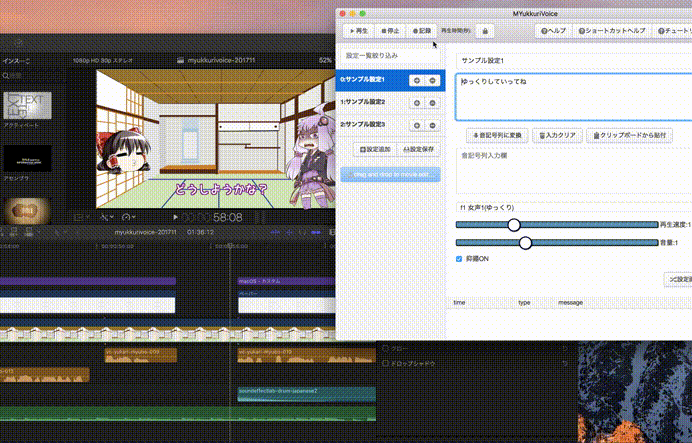Image resolution: width=692 pixels, height=443 pixels.
Task: Focus the サンプル設定1 name field
Action: (x=574, y=60)
